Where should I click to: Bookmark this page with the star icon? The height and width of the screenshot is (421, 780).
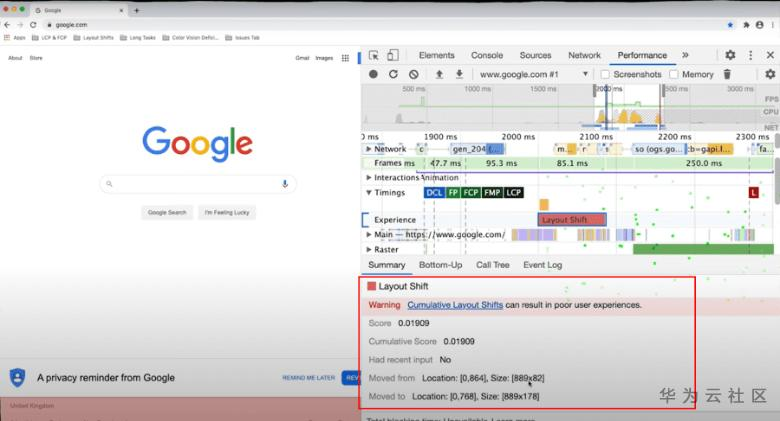click(x=730, y=24)
